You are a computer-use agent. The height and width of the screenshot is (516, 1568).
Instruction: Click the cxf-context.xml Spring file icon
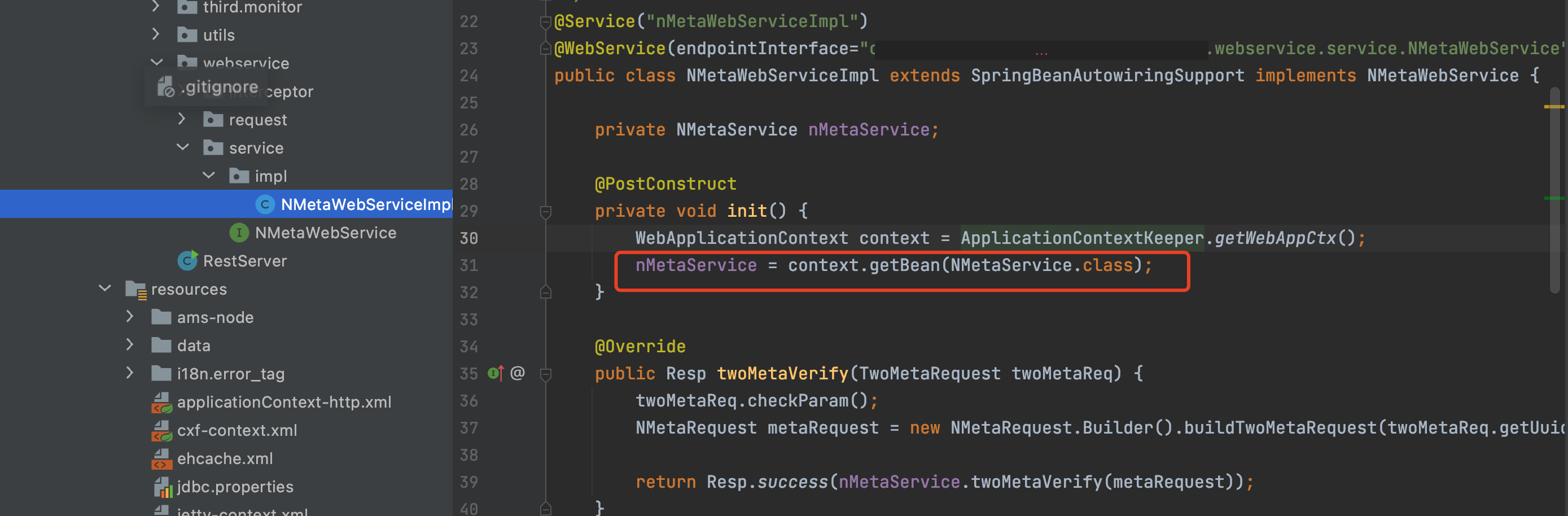coord(161,430)
